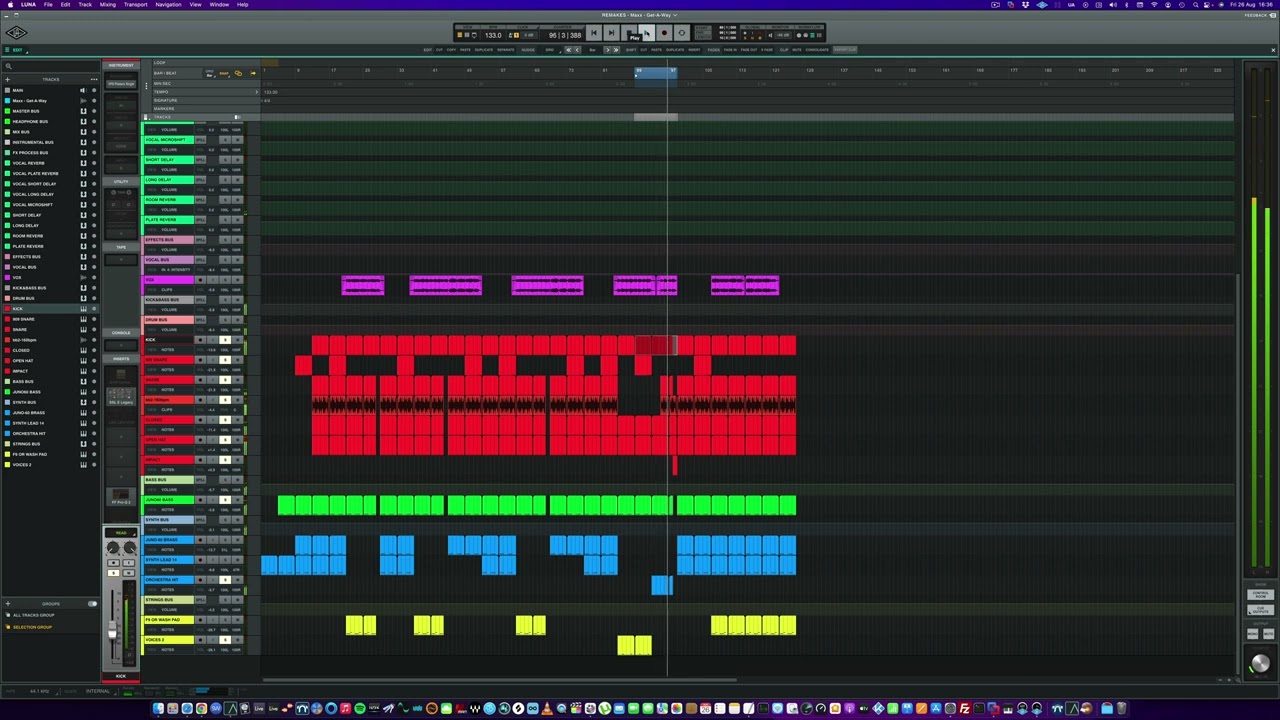Click the color square next to EFFECTS BUS

click(7, 257)
